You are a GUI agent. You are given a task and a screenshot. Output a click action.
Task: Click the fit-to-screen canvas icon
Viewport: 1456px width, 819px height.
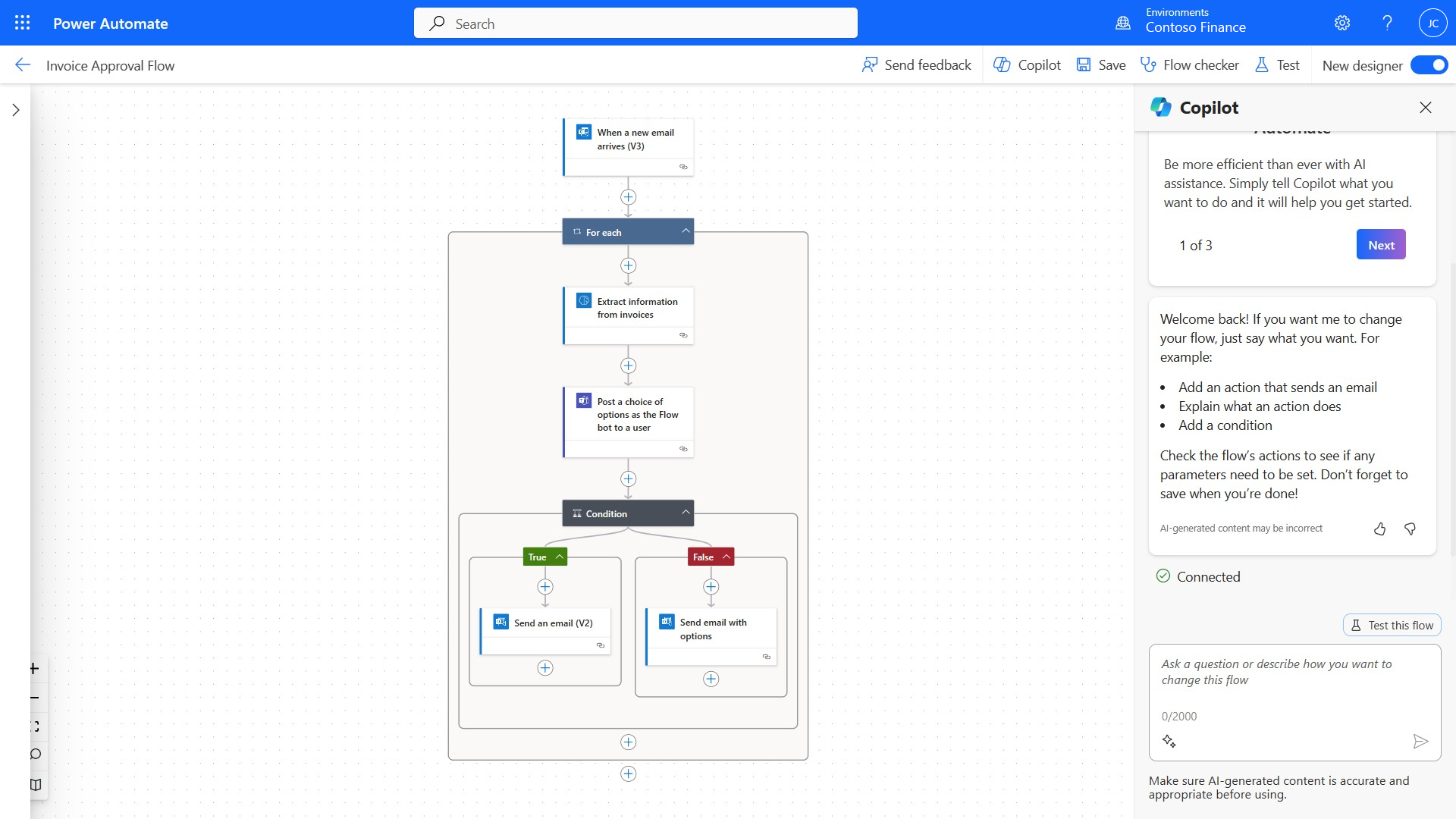point(33,726)
